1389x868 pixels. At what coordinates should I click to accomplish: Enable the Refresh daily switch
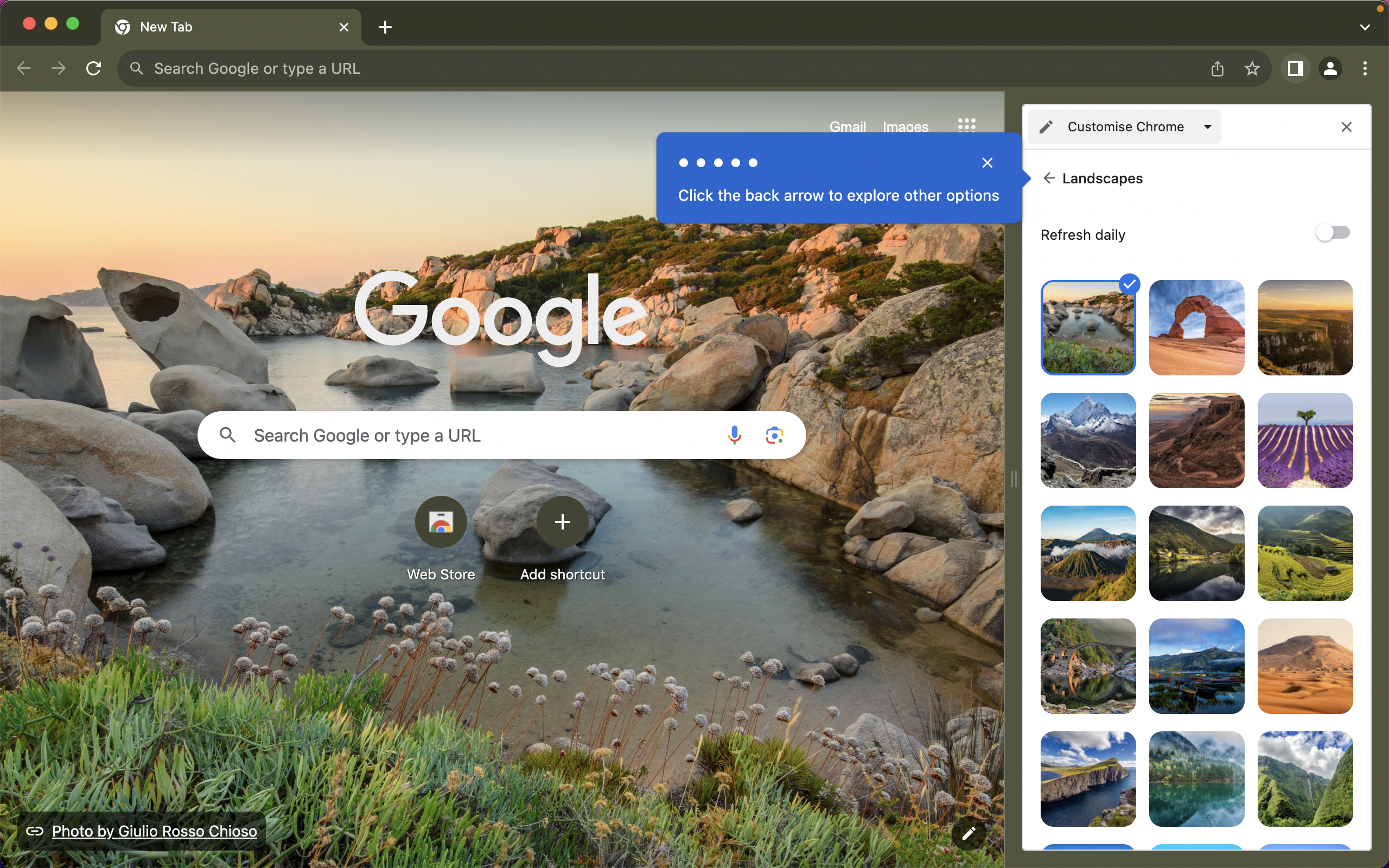tap(1332, 233)
